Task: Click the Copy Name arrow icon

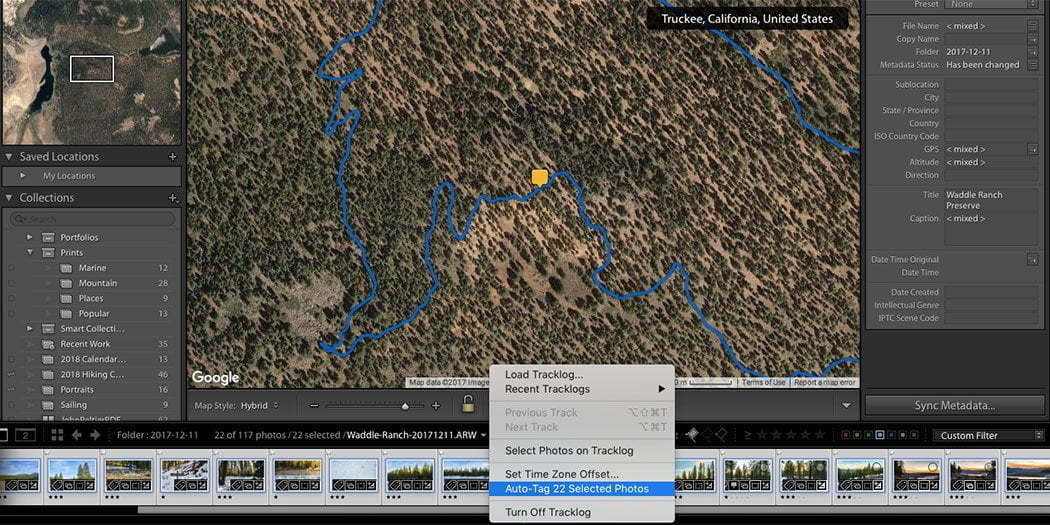Action: [x=1033, y=39]
